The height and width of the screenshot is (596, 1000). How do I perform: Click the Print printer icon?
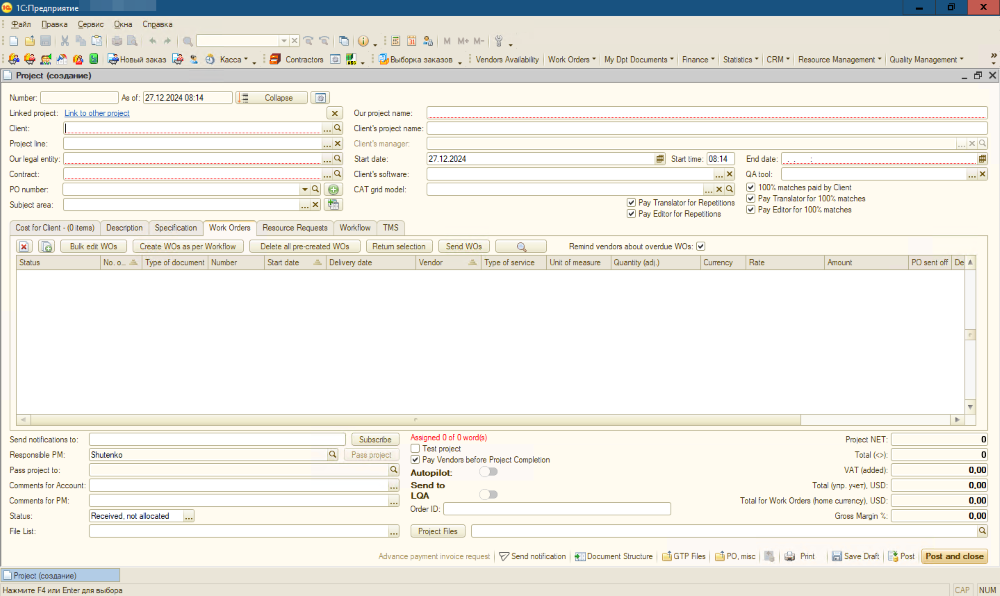pyautogui.click(x=790, y=556)
